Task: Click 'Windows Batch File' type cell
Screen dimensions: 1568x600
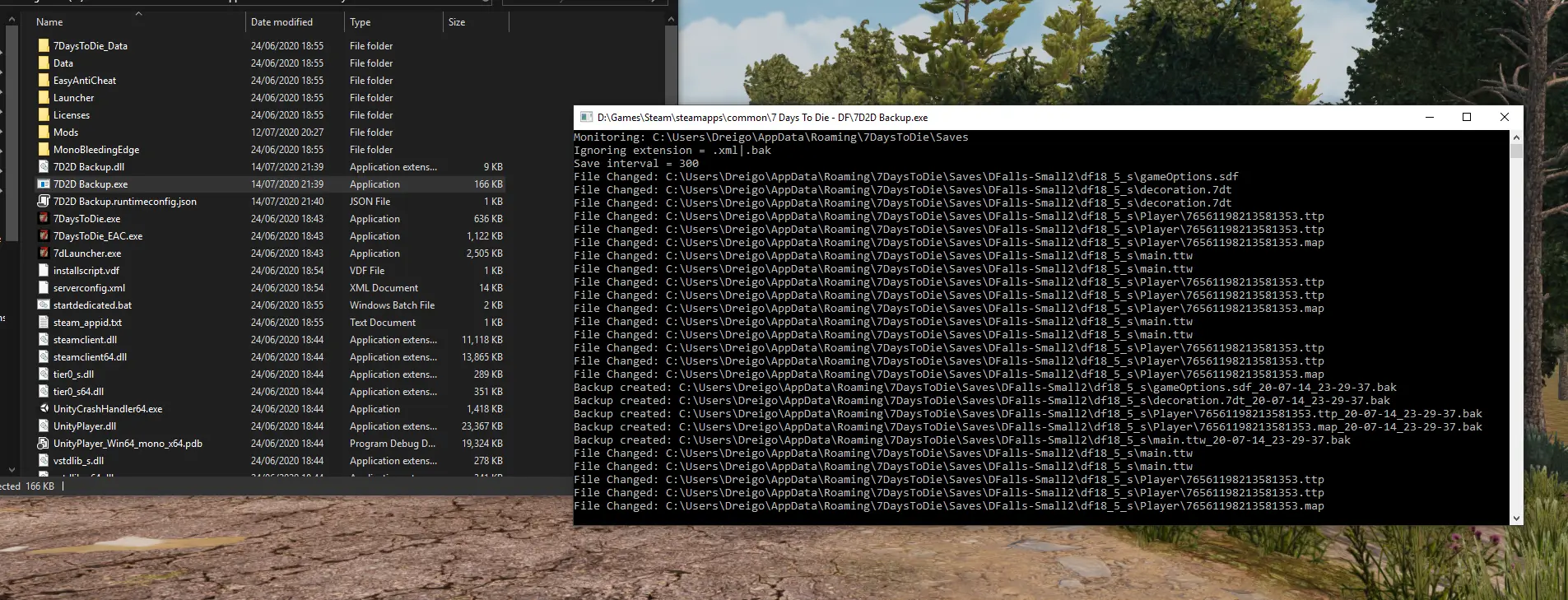Action: click(392, 305)
